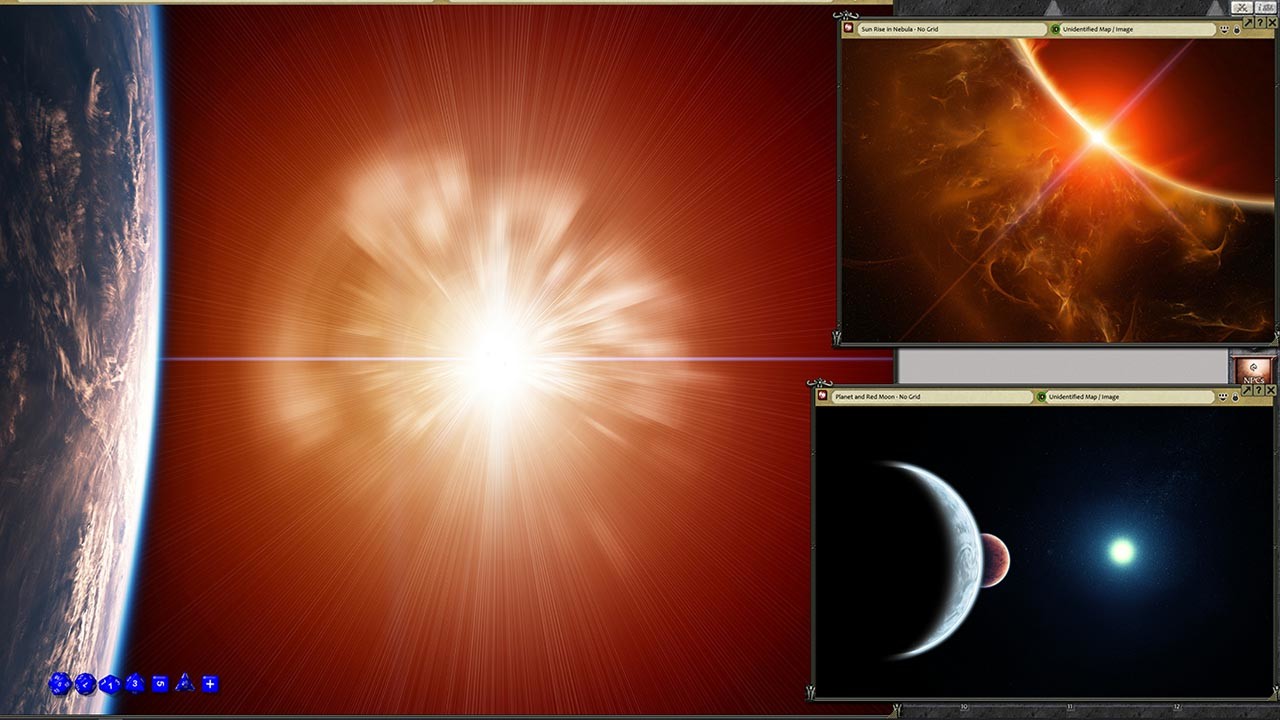Click the plus modifier die button
Screen dimensions: 1280x720
[x=210, y=686]
